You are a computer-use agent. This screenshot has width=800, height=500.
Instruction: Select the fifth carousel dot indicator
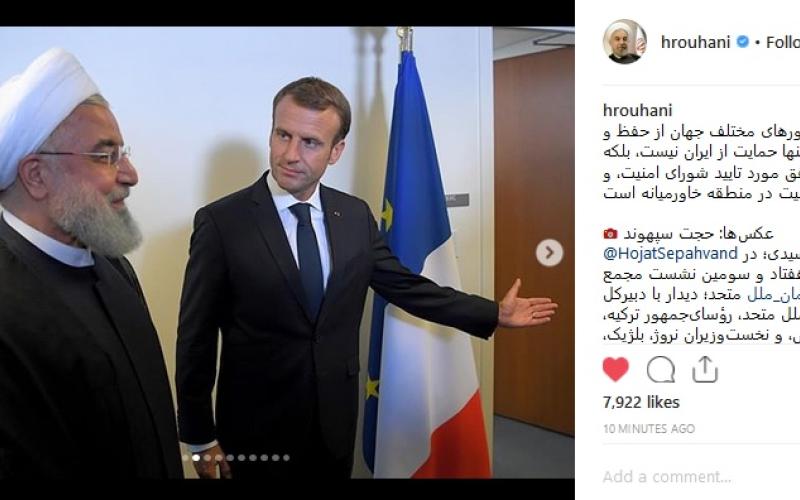[x=230, y=458]
